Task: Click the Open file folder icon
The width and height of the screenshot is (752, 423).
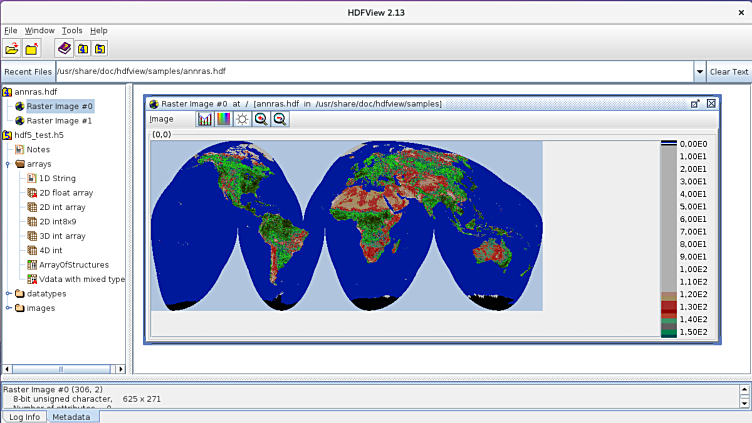Action: click(x=12, y=48)
